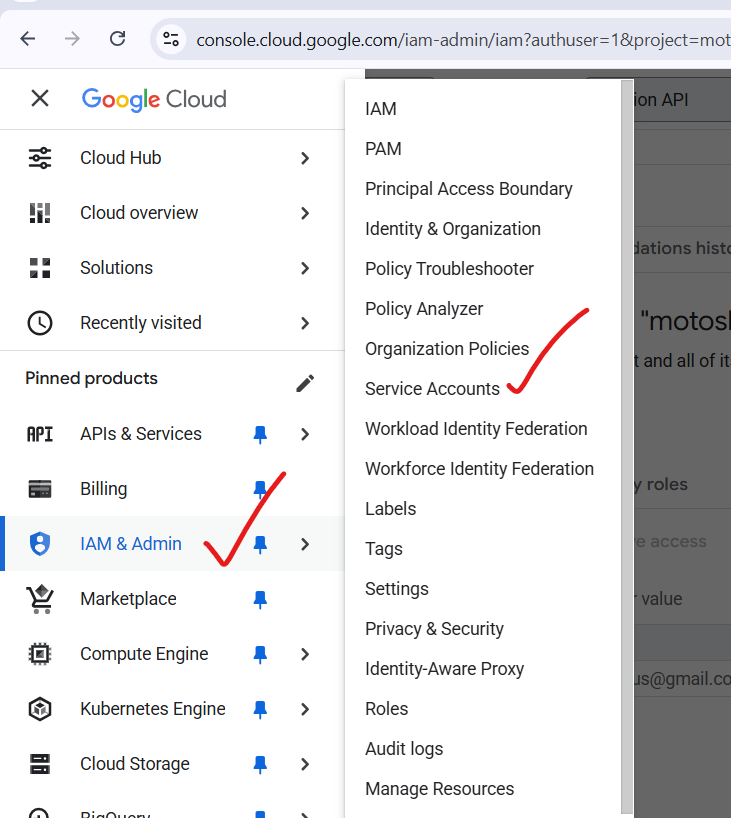Unpin APIs & Services from pinned products
Screen dimensions: 731x818
click(260, 434)
